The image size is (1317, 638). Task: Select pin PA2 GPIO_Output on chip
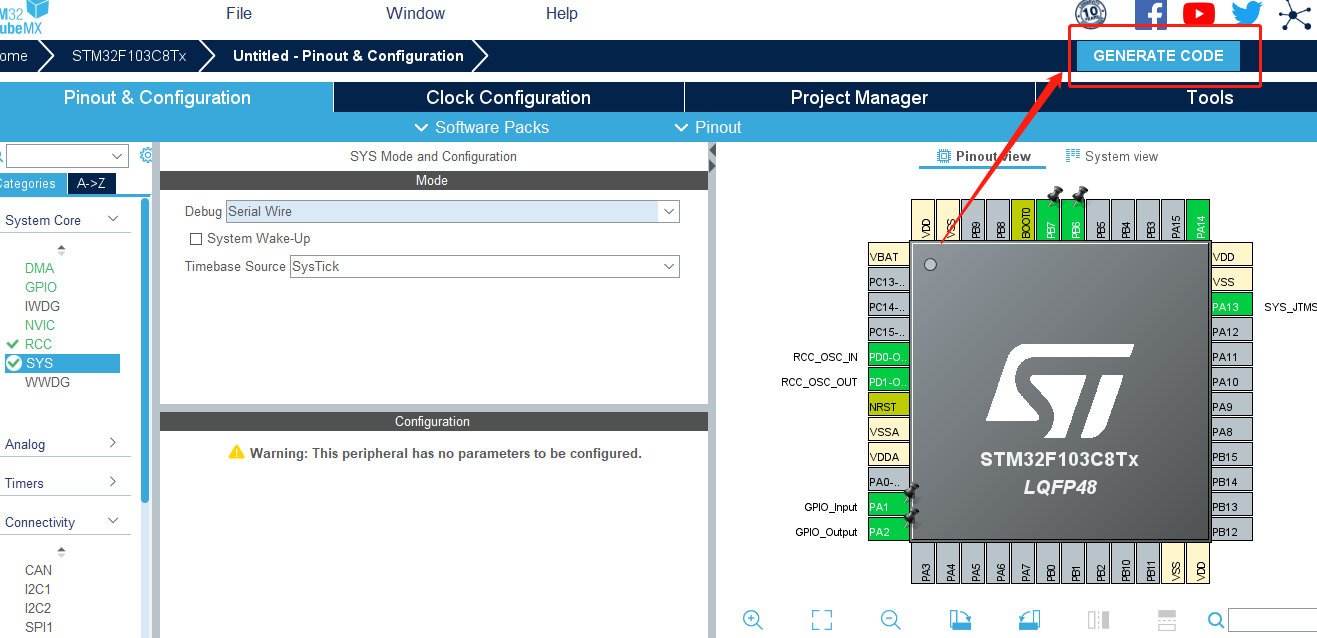pos(888,532)
